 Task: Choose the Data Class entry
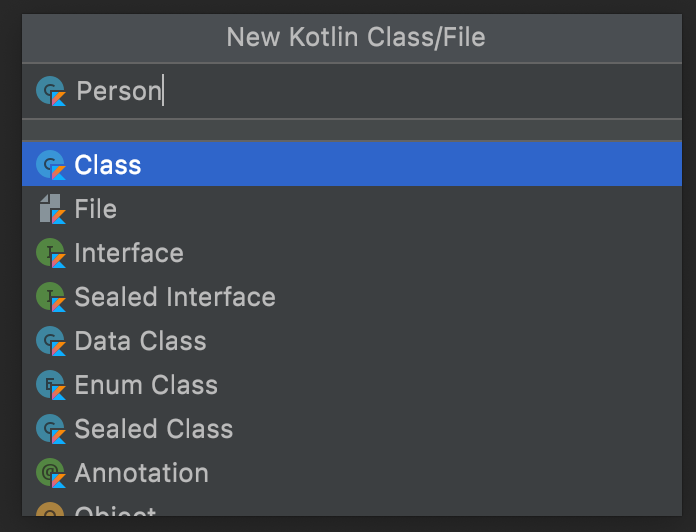[x=352, y=340]
